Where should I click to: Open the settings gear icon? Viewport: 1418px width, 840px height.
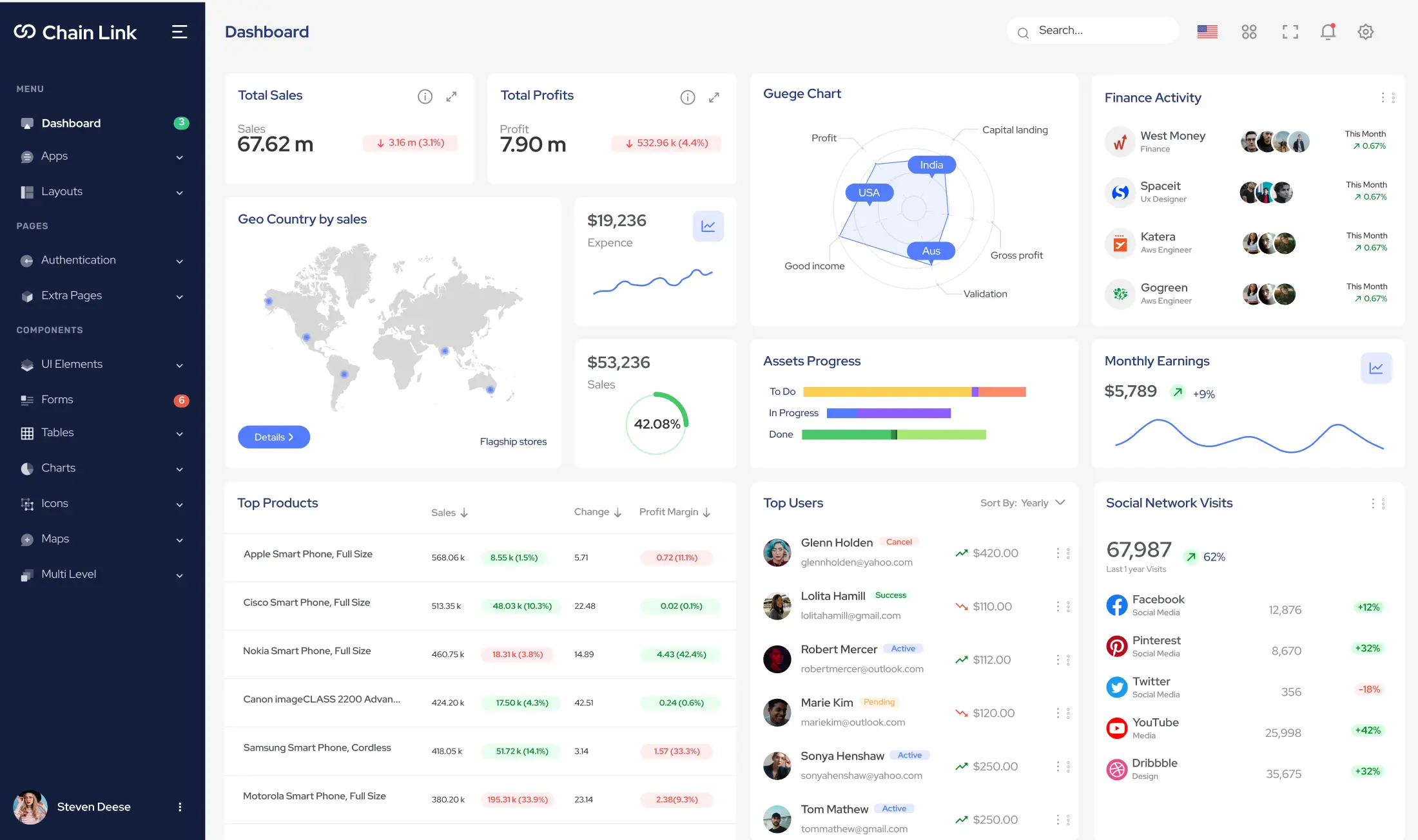coord(1365,32)
